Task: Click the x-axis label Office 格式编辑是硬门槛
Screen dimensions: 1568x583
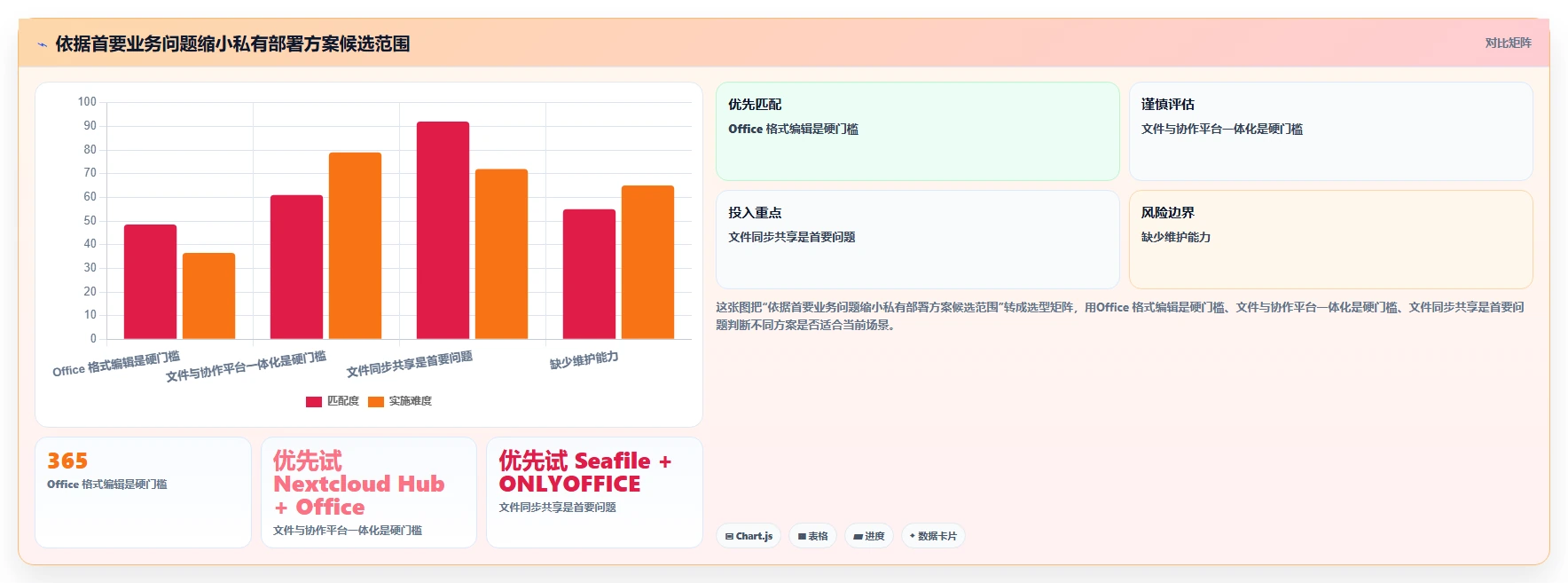Action: [x=116, y=364]
